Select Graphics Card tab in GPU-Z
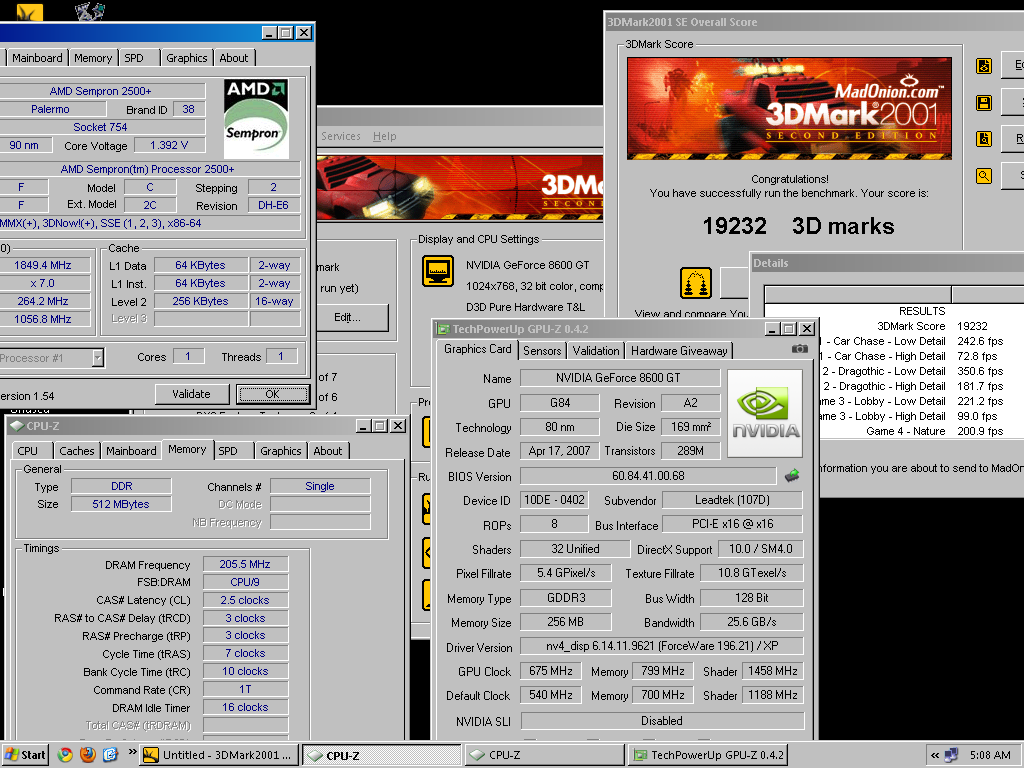Viewport: 1024px width, 768px height. click(x=477, y=349)
